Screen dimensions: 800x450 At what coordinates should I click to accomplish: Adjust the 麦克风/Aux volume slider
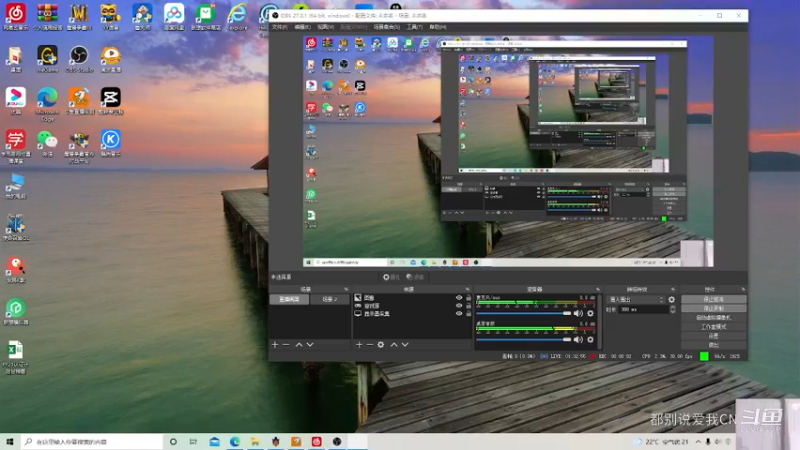(x=523, y=313)
